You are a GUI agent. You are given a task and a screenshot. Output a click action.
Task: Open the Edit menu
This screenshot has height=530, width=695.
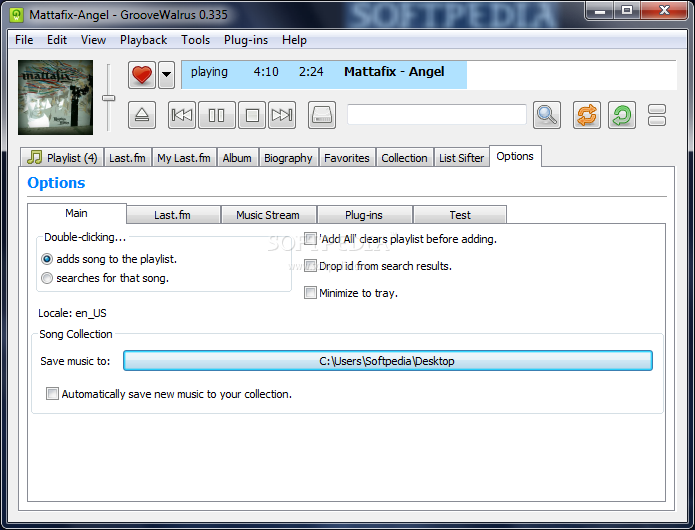pyautogui.click(x=57, y=40)
